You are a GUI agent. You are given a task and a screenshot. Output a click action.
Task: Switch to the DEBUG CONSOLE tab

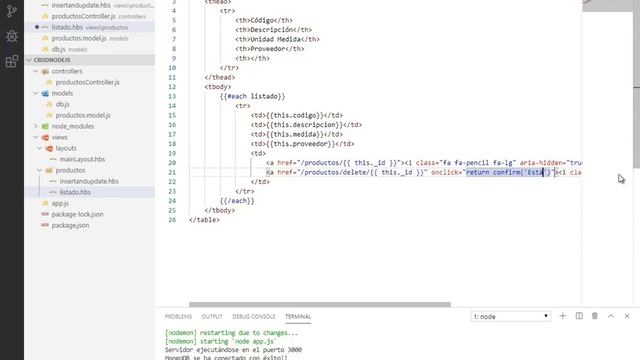tap(253, 316)
